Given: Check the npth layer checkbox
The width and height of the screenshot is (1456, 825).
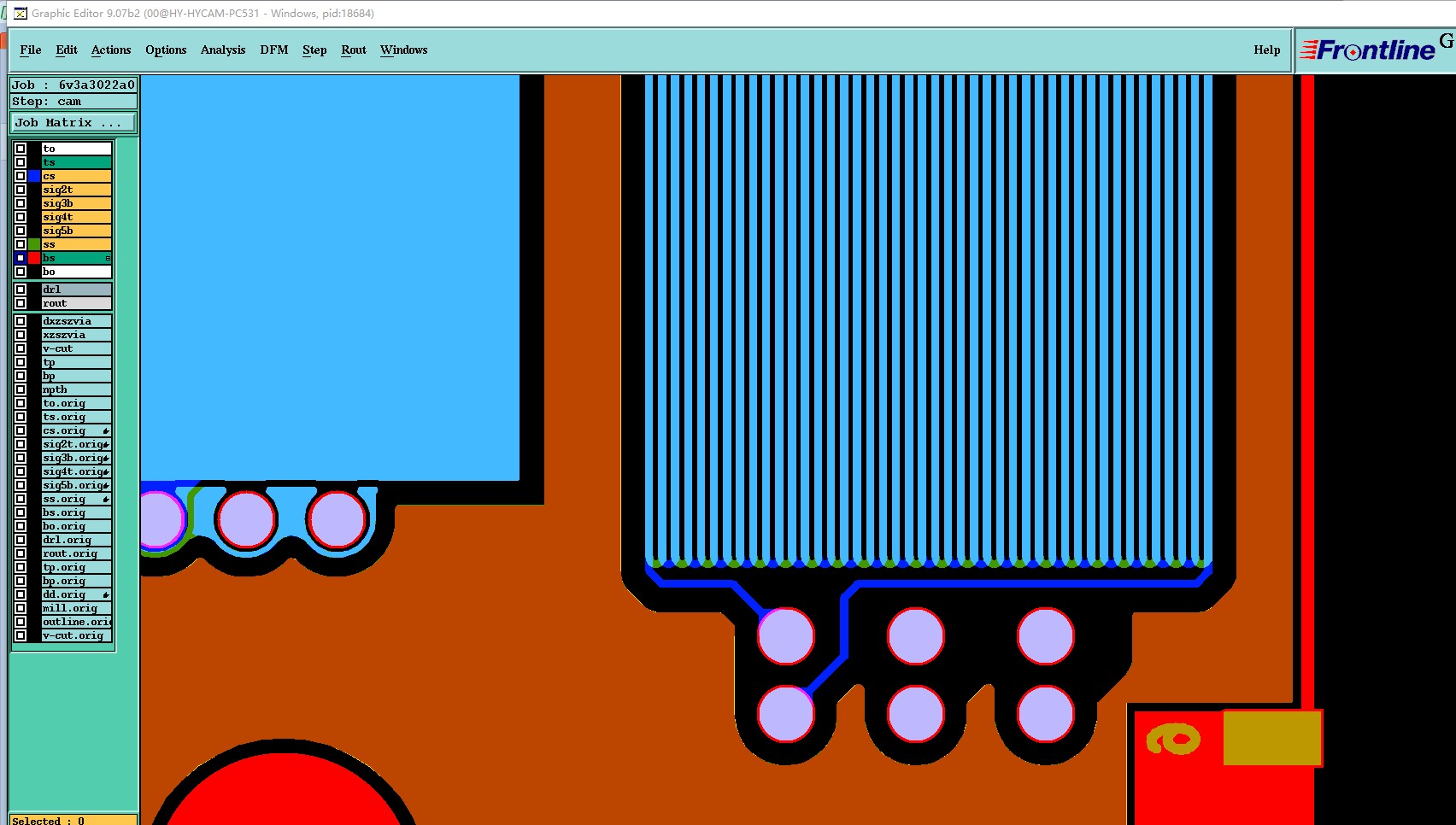Looking at the screenshot, I should [21, 389].
